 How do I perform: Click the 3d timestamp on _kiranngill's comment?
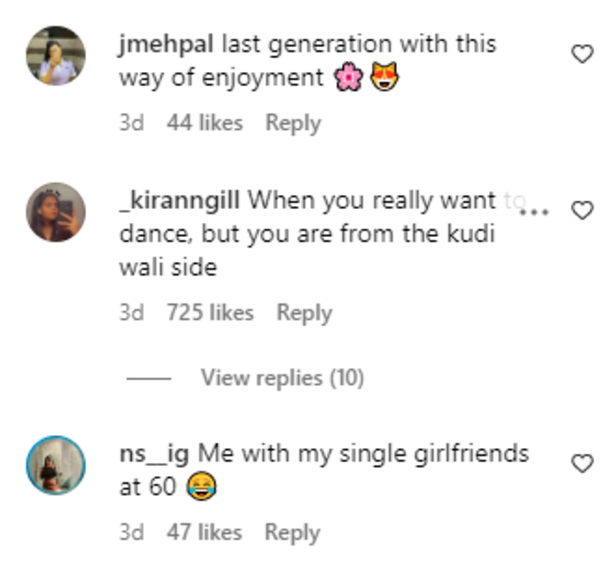(x=131, y=313)
